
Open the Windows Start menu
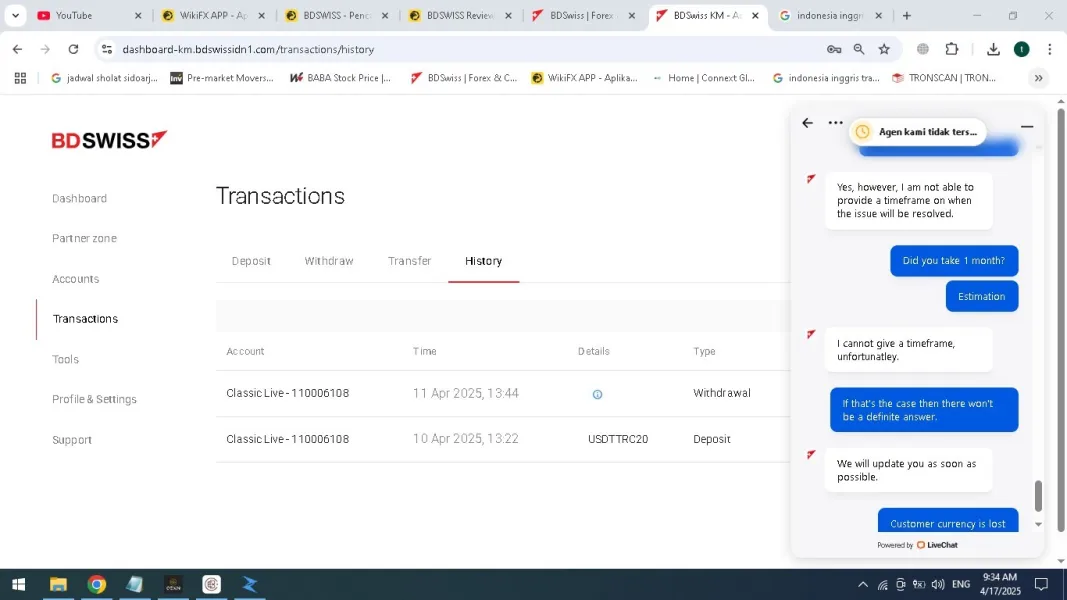(x=19, y=584)
